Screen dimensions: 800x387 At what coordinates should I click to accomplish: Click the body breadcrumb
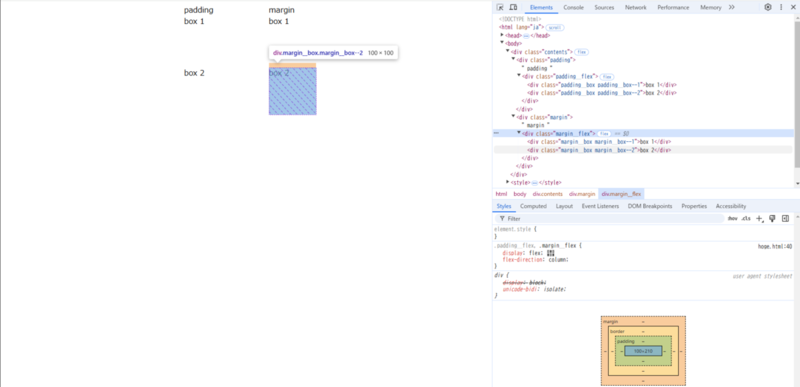tap(520, 194)
